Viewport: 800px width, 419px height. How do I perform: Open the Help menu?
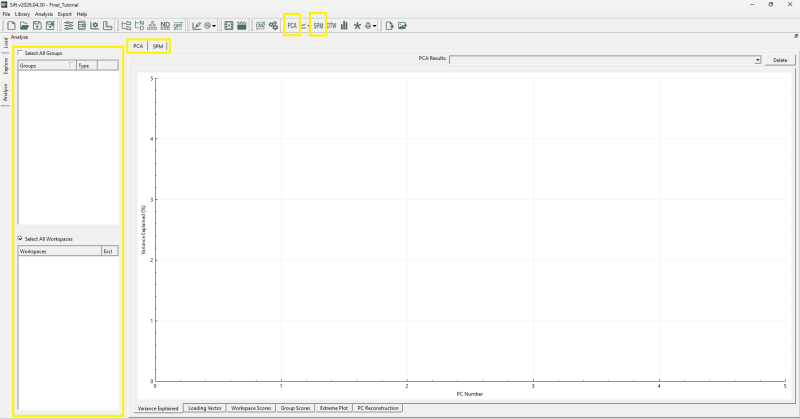pyautogui.click(x=82, y=14)
